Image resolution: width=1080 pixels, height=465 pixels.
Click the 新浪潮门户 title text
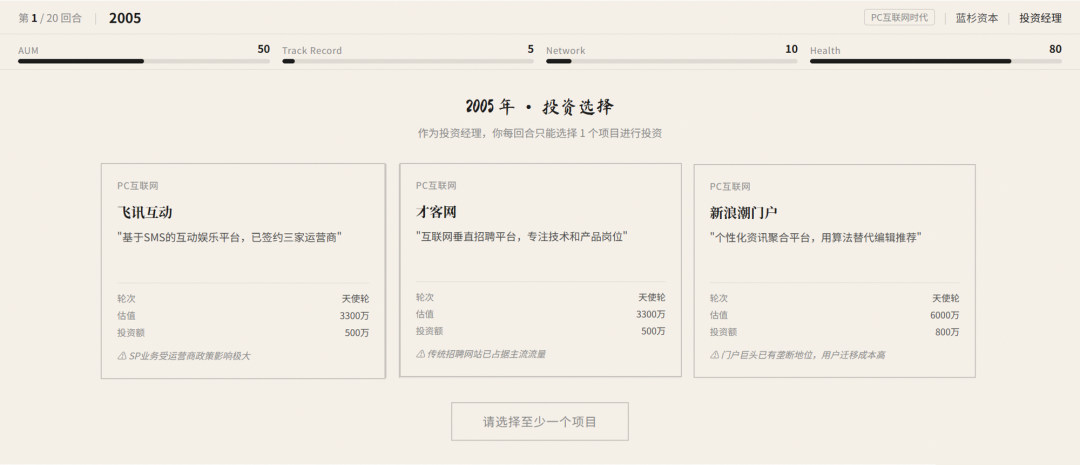744,213
